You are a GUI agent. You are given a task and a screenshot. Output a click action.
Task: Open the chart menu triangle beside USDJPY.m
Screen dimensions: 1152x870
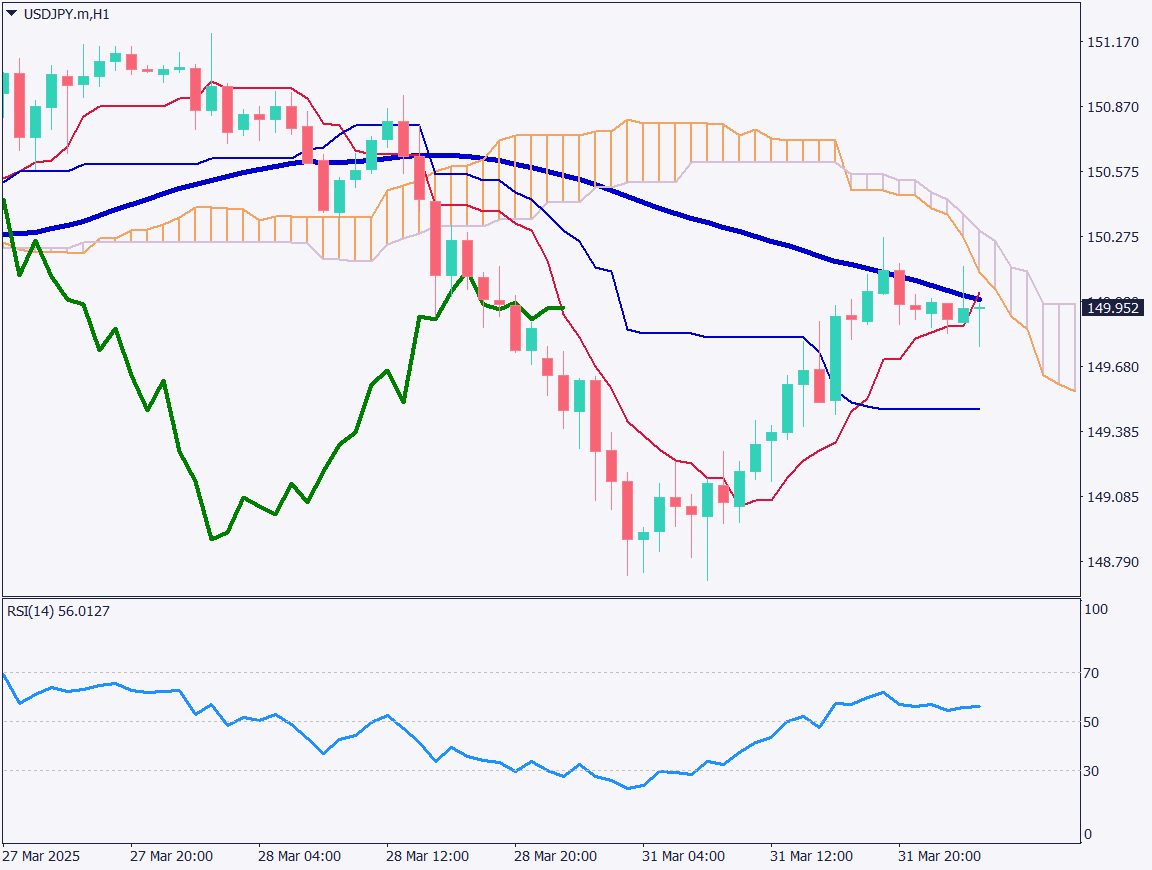(x=11, y=11)
